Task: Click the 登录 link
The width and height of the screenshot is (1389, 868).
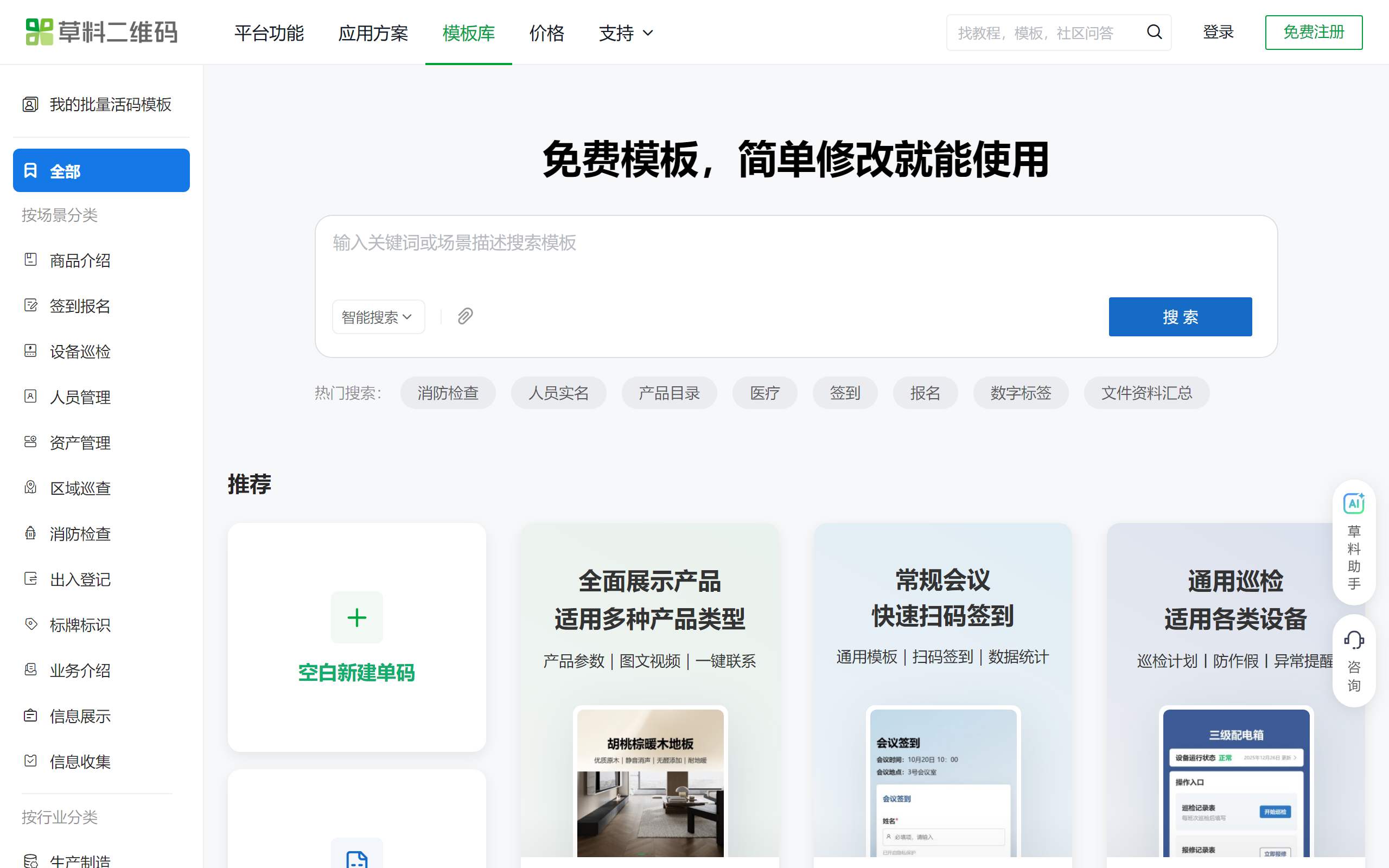Action: pos(1218,32)
